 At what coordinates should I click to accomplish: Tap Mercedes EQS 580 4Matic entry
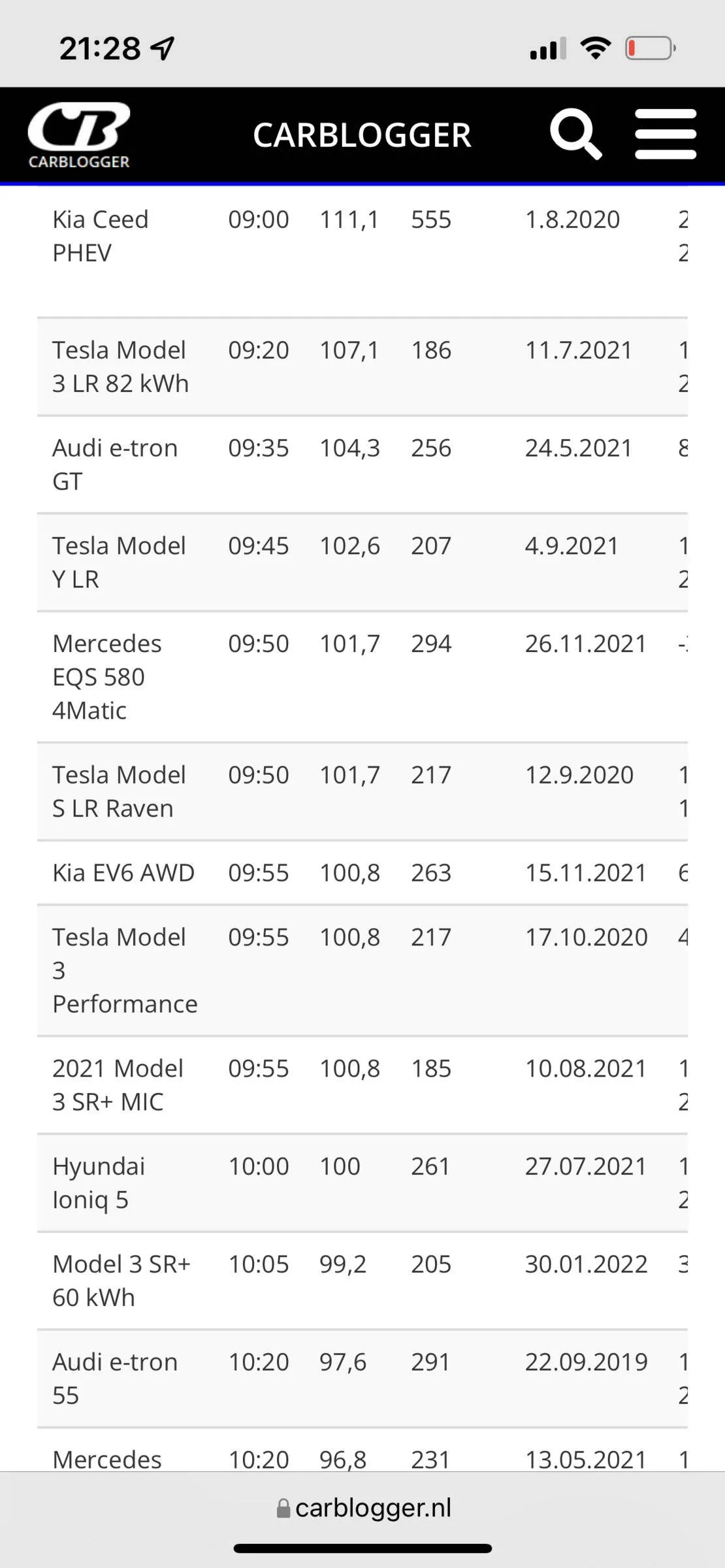[x=107, y=677]
